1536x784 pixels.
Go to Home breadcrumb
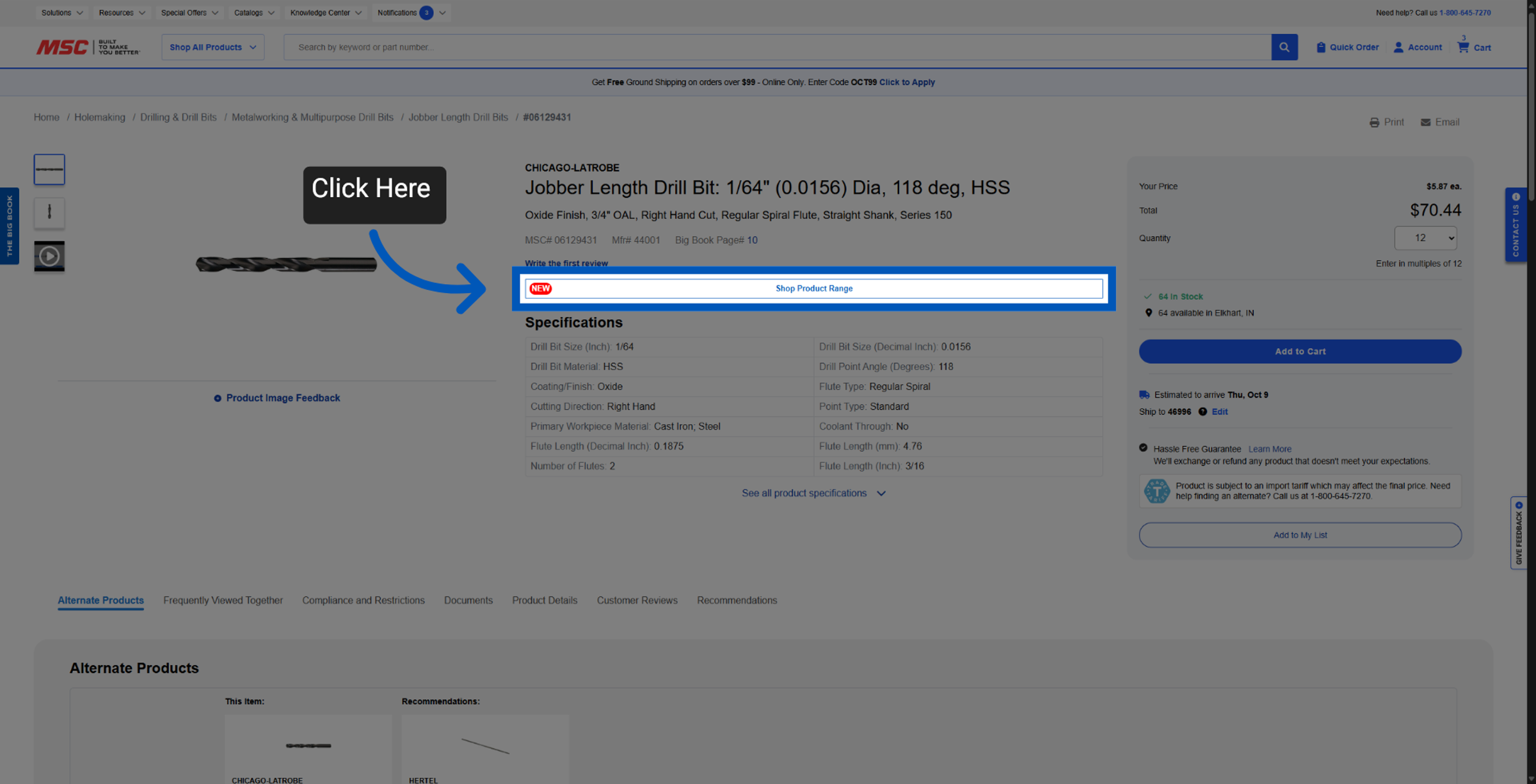click(x=47, y=117)
